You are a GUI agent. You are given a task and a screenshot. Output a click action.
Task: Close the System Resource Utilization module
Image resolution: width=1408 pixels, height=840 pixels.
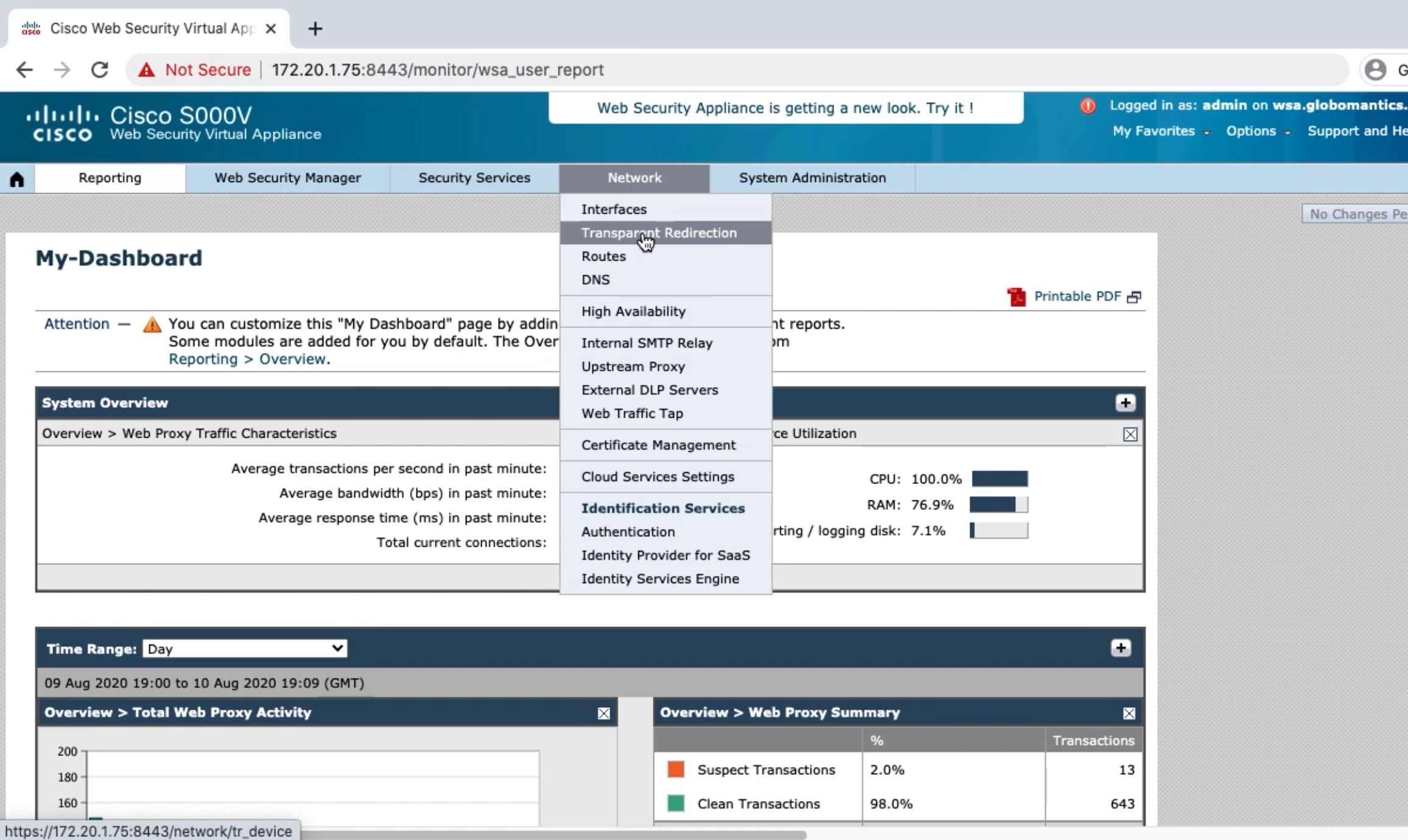click(x=1130, y=434)
